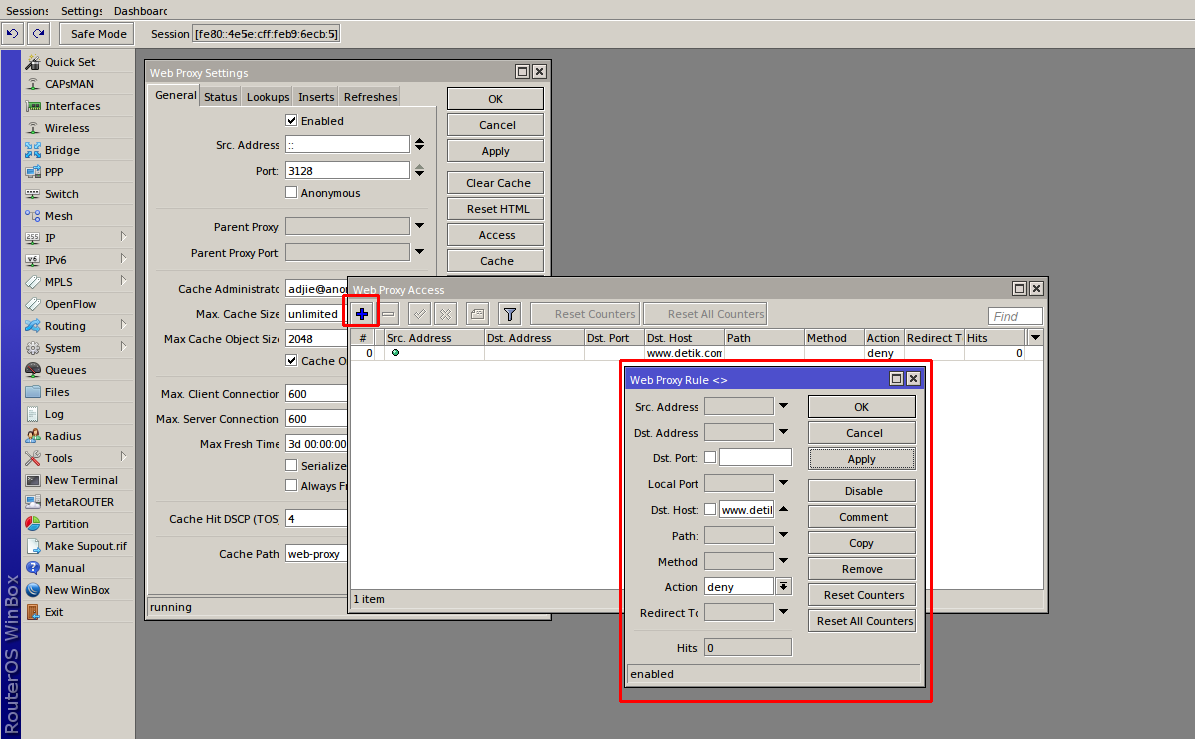Open Bridge in sidebar
1195x739 pixels.
(x=78, y=150)
